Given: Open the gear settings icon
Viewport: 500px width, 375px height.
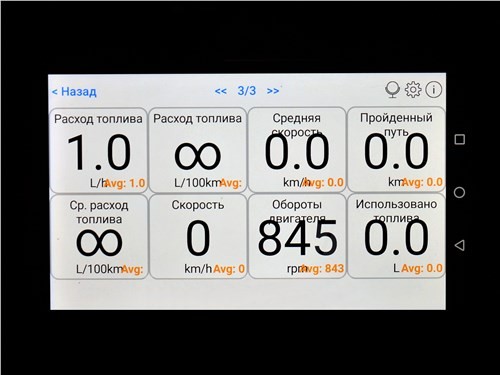Looking at the screenshot, I should (x=413, y=90).
